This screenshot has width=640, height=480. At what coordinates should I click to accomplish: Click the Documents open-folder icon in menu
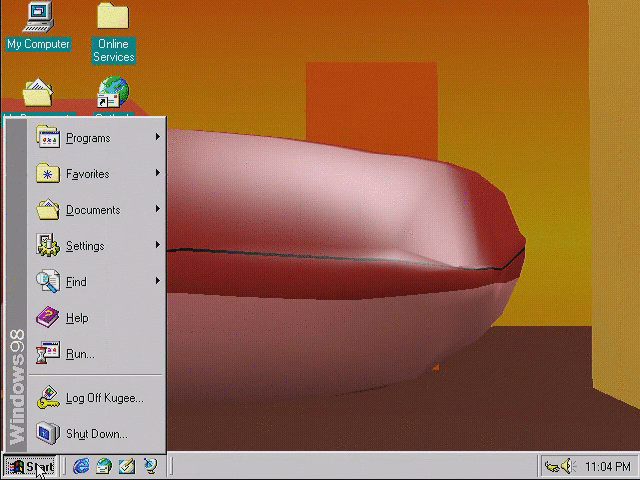(48, 209)
